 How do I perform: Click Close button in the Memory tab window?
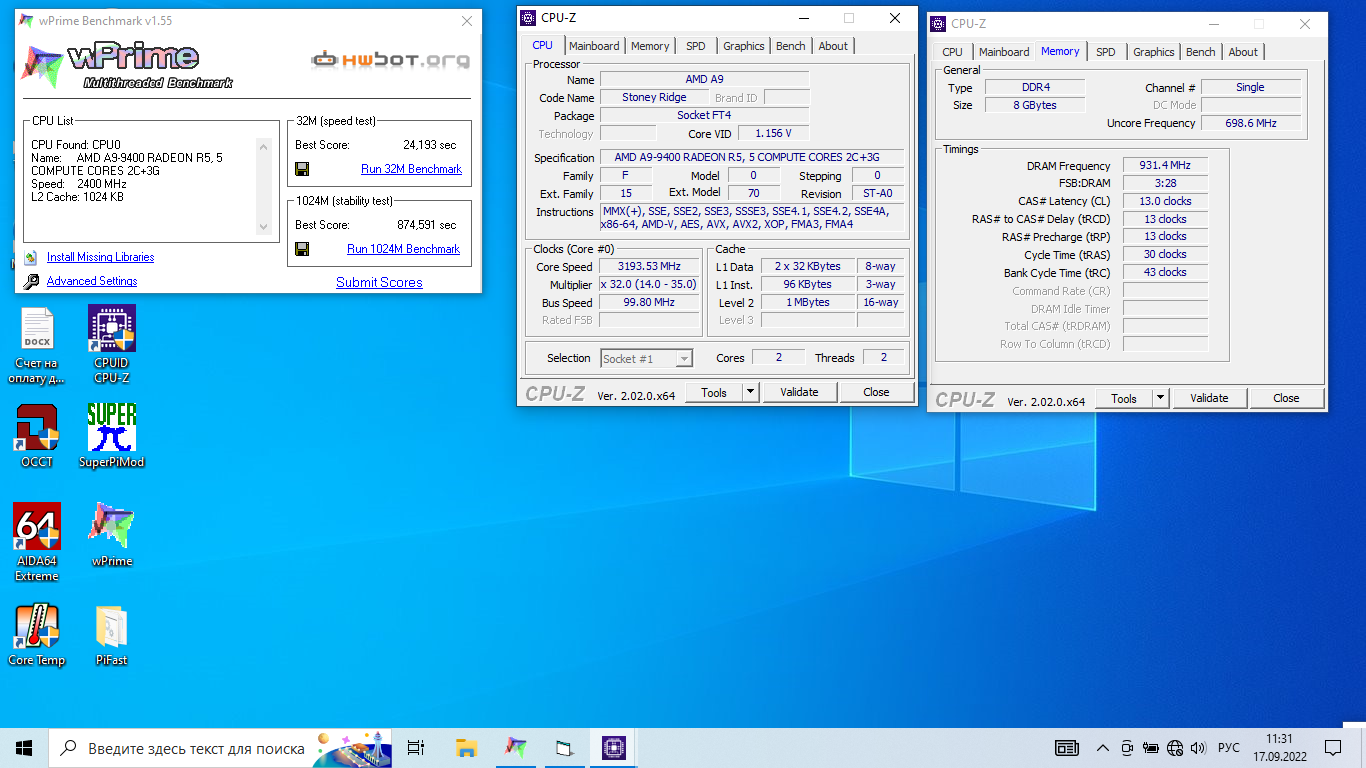click(1286, 398)
